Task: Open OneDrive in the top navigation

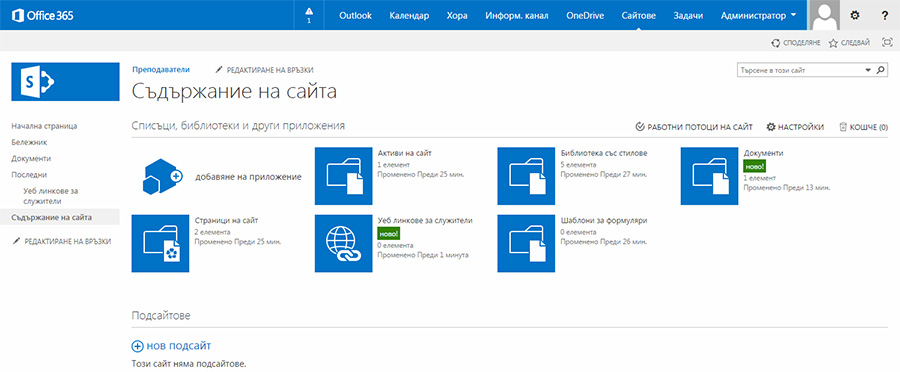Action: click(x=585, y=16)
